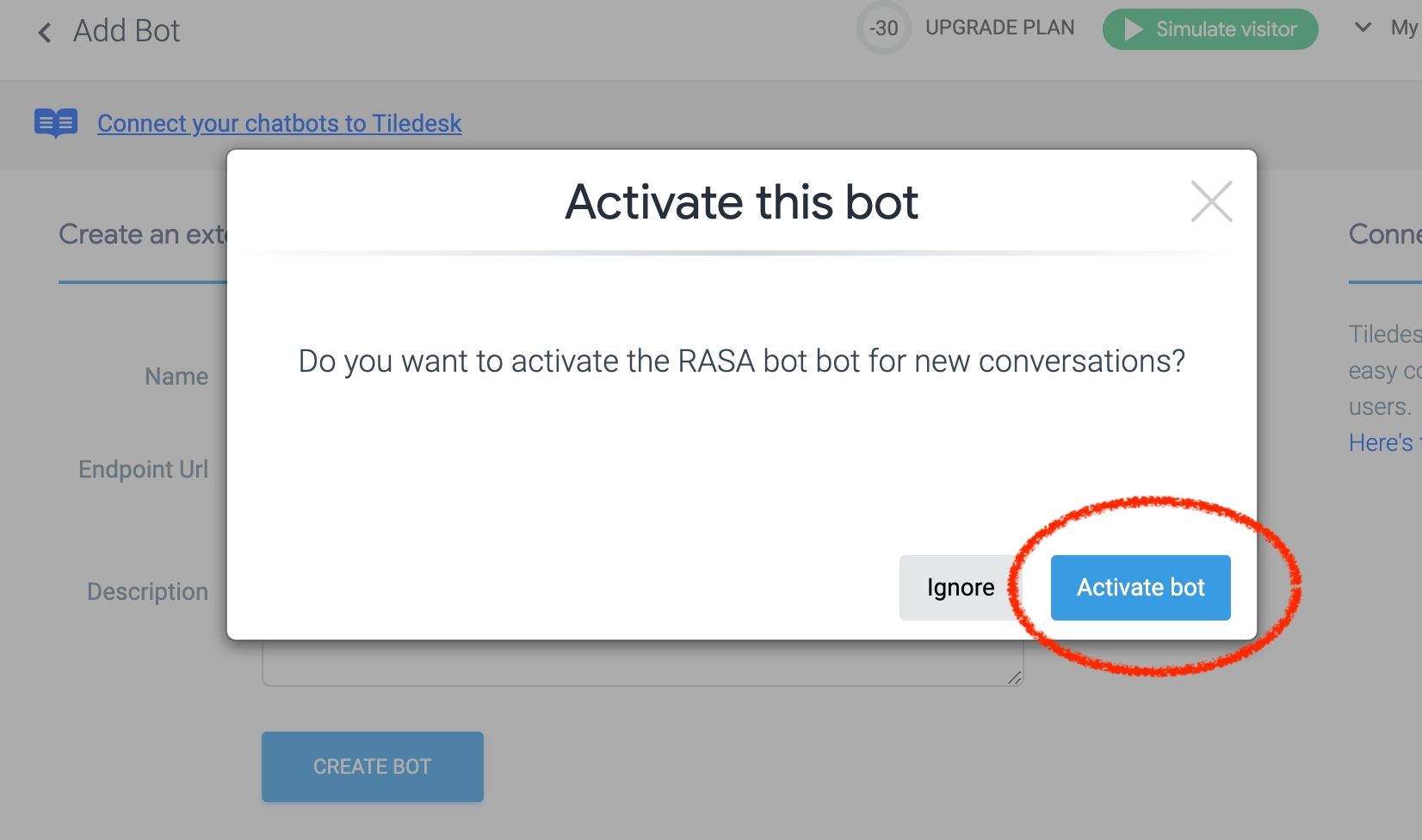
Task: Open the My project menu
Action: click(x=1404, y=28)
